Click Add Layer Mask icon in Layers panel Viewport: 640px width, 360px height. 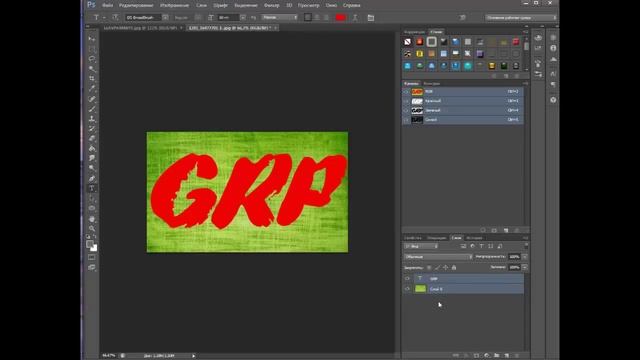pyautogui.click(x=476, y=356)
